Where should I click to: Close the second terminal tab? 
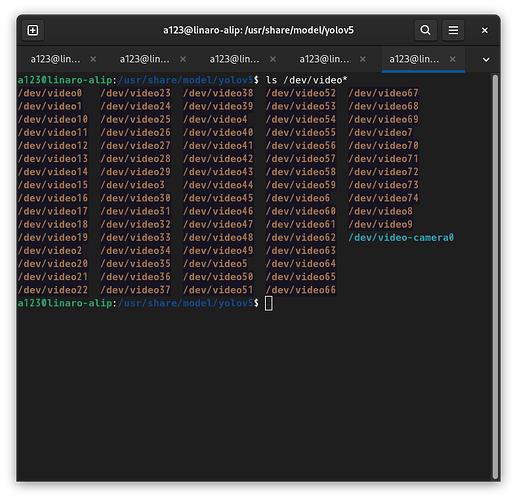pos(183,59)
